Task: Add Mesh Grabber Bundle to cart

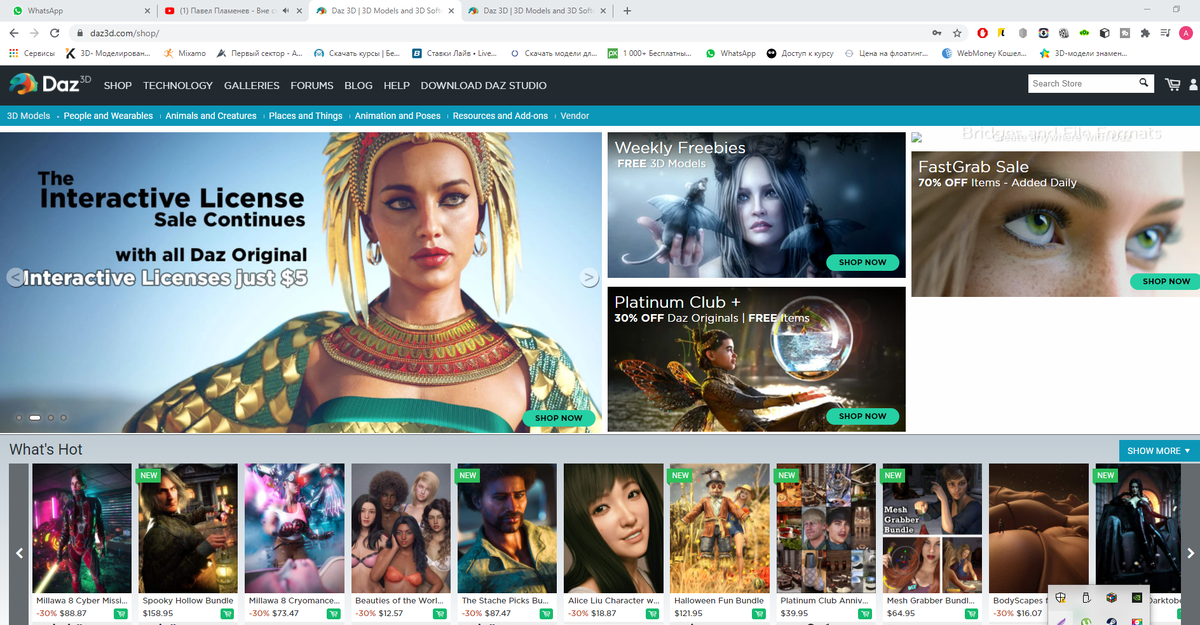Action: [x=971, y=613]
